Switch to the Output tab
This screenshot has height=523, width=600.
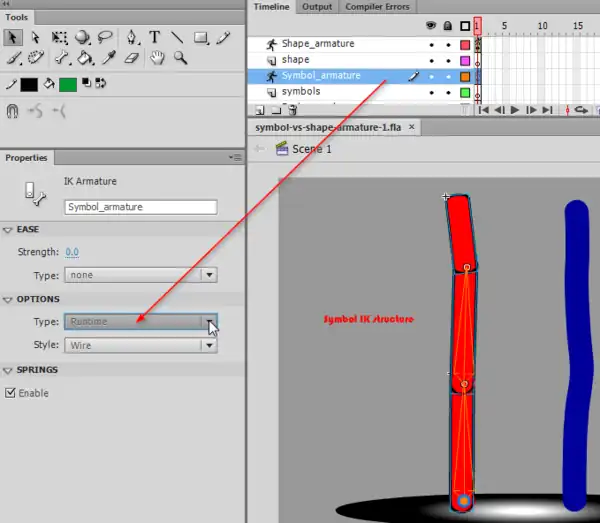tap(317, 7)
